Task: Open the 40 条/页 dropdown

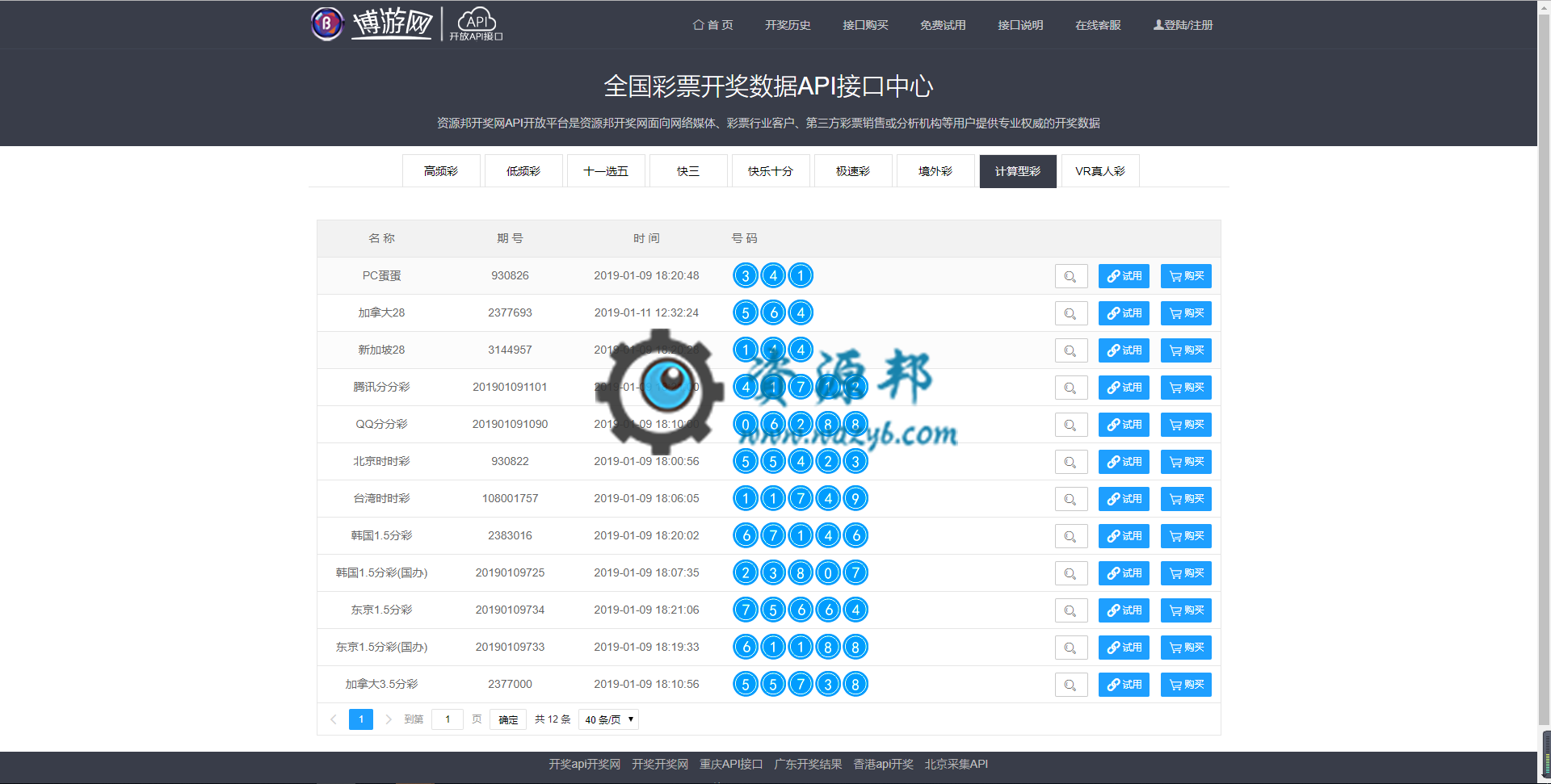Action: coord(608,719)
